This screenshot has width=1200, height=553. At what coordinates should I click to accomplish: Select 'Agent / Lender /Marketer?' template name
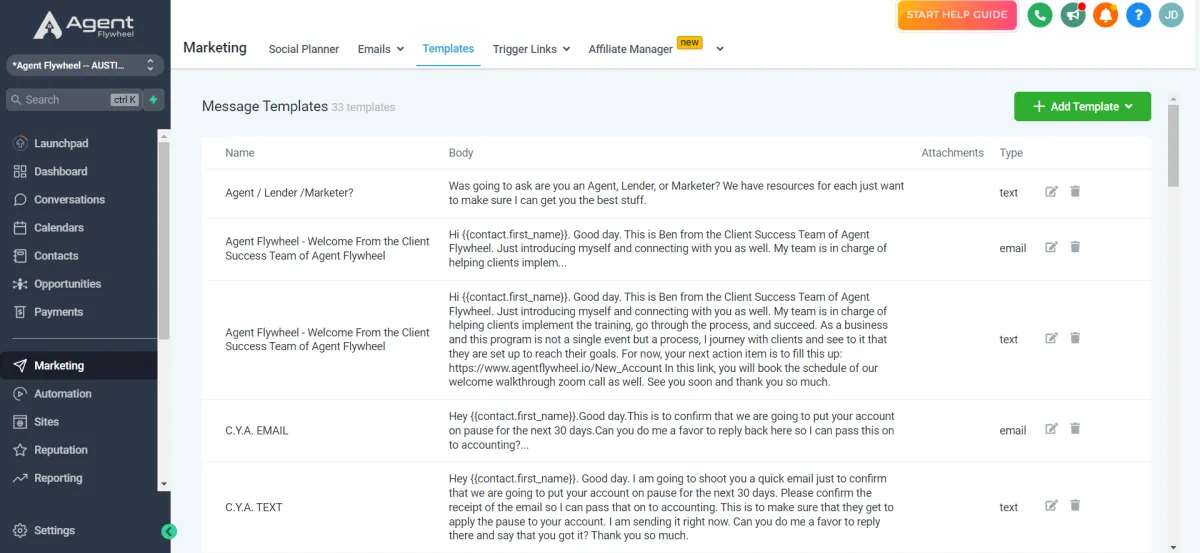pos(289,193)
